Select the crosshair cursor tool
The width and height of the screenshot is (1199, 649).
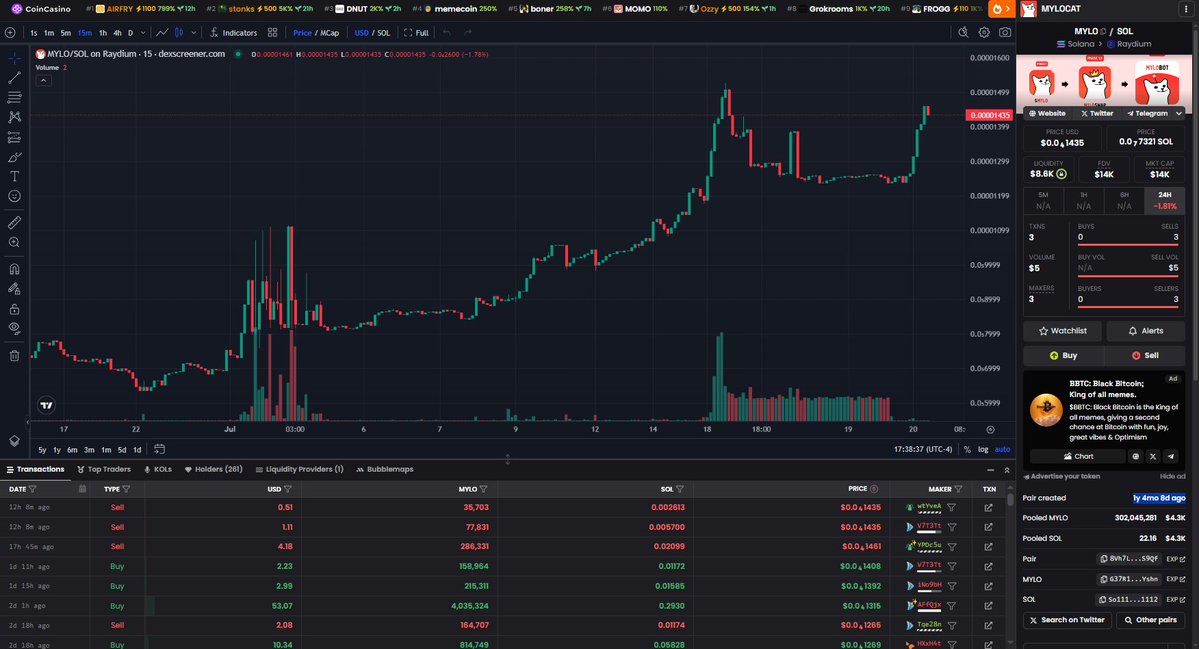[14, 58]
